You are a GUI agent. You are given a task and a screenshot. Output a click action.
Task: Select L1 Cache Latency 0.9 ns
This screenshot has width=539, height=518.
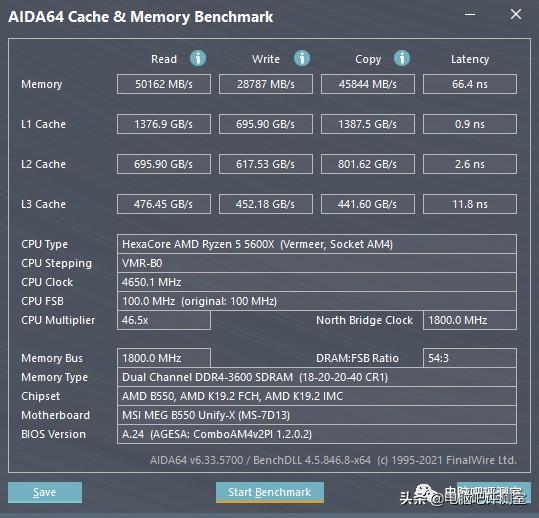pyautogui.click(x=470, y=124)
